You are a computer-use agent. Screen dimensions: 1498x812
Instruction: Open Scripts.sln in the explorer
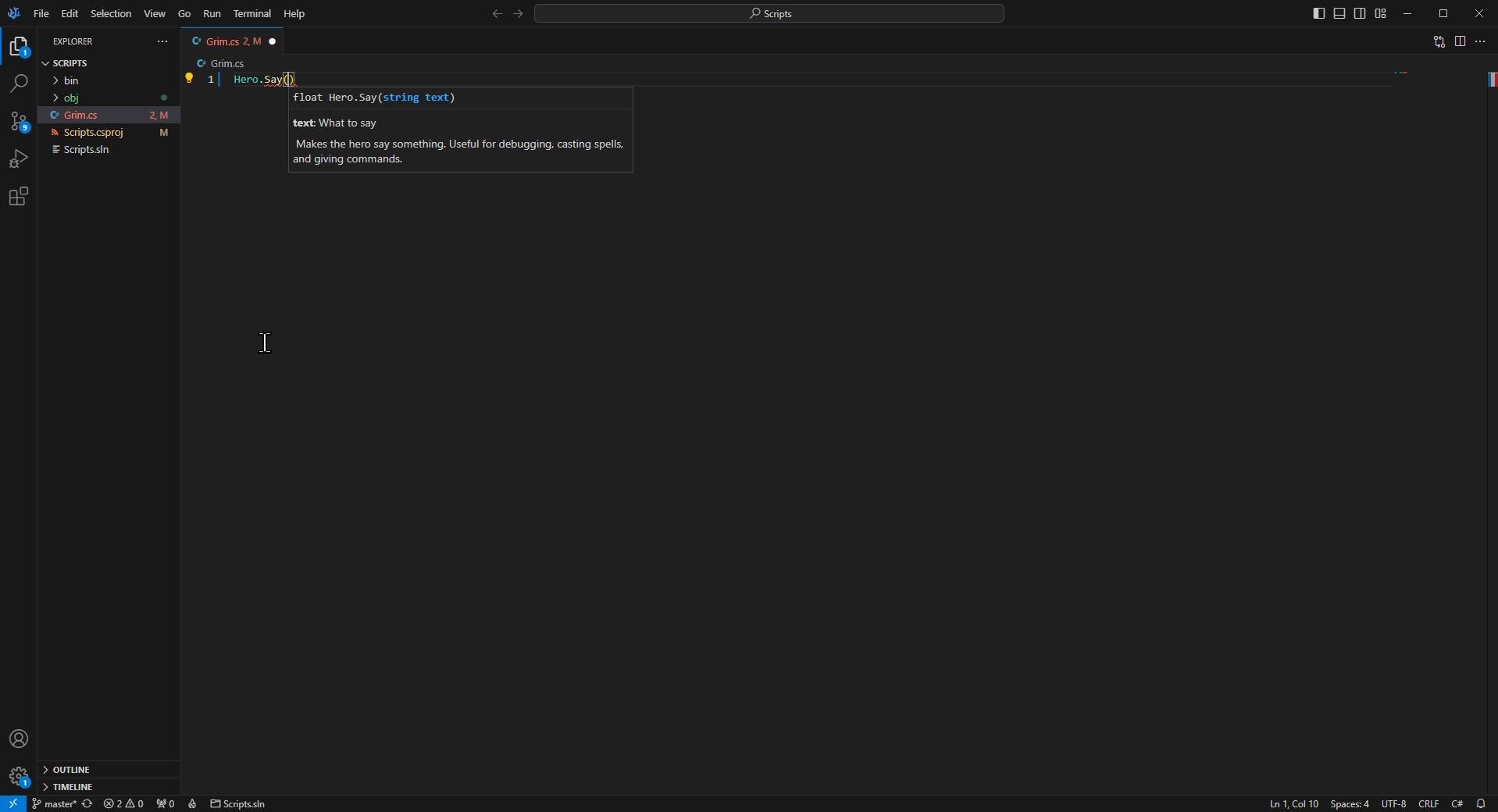point(109,149)
